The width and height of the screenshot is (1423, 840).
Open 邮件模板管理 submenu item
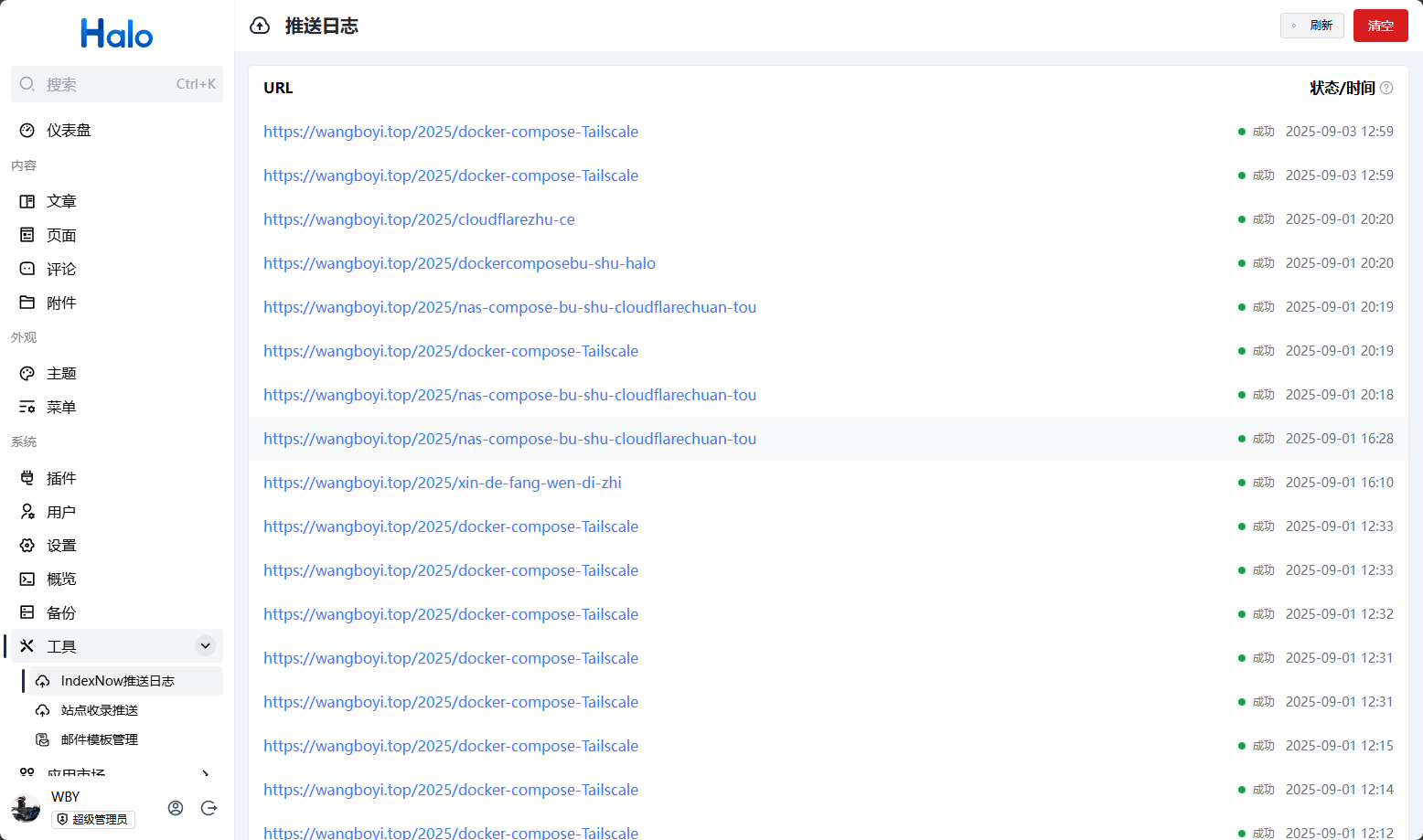tap(100, 739)
